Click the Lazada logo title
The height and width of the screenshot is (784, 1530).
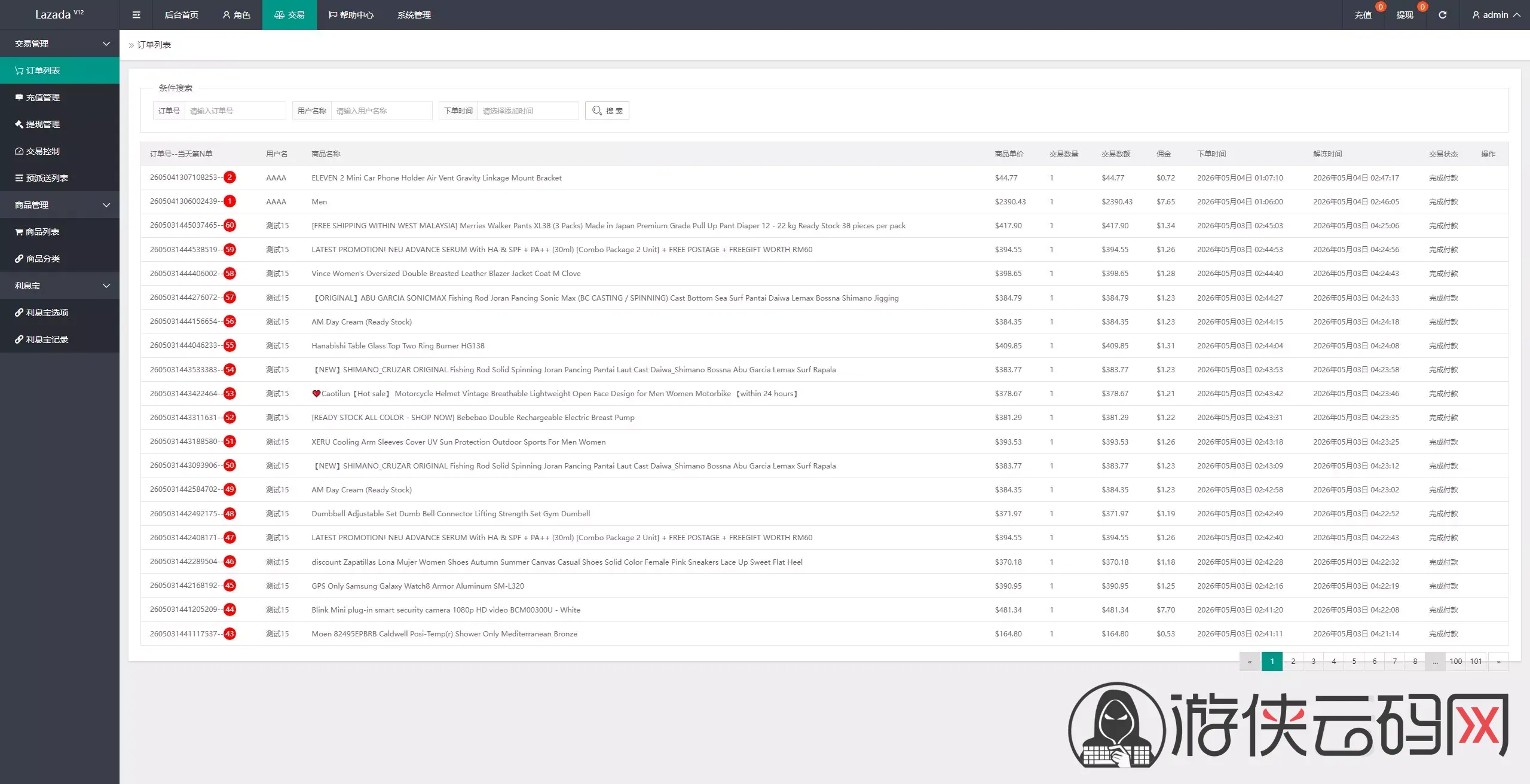[59, 14]
